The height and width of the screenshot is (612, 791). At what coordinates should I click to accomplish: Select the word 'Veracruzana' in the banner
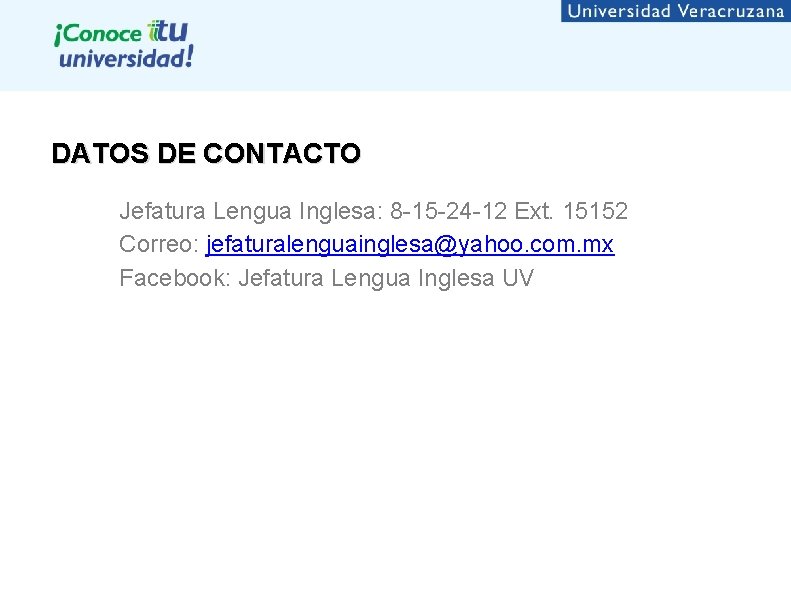pos(730,11)
